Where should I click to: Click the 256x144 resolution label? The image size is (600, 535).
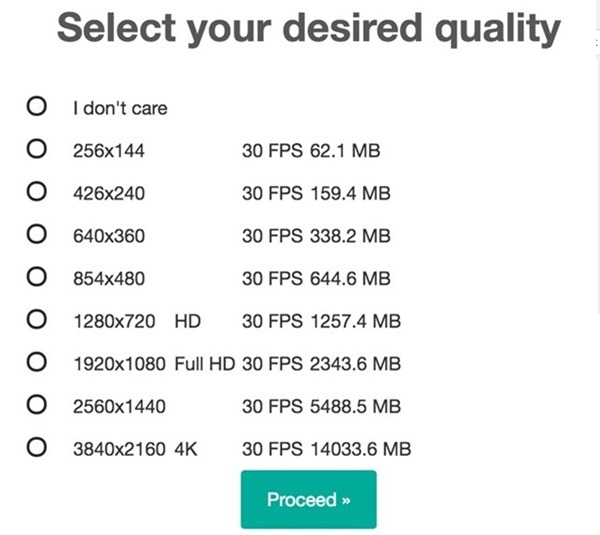point(109,151)
